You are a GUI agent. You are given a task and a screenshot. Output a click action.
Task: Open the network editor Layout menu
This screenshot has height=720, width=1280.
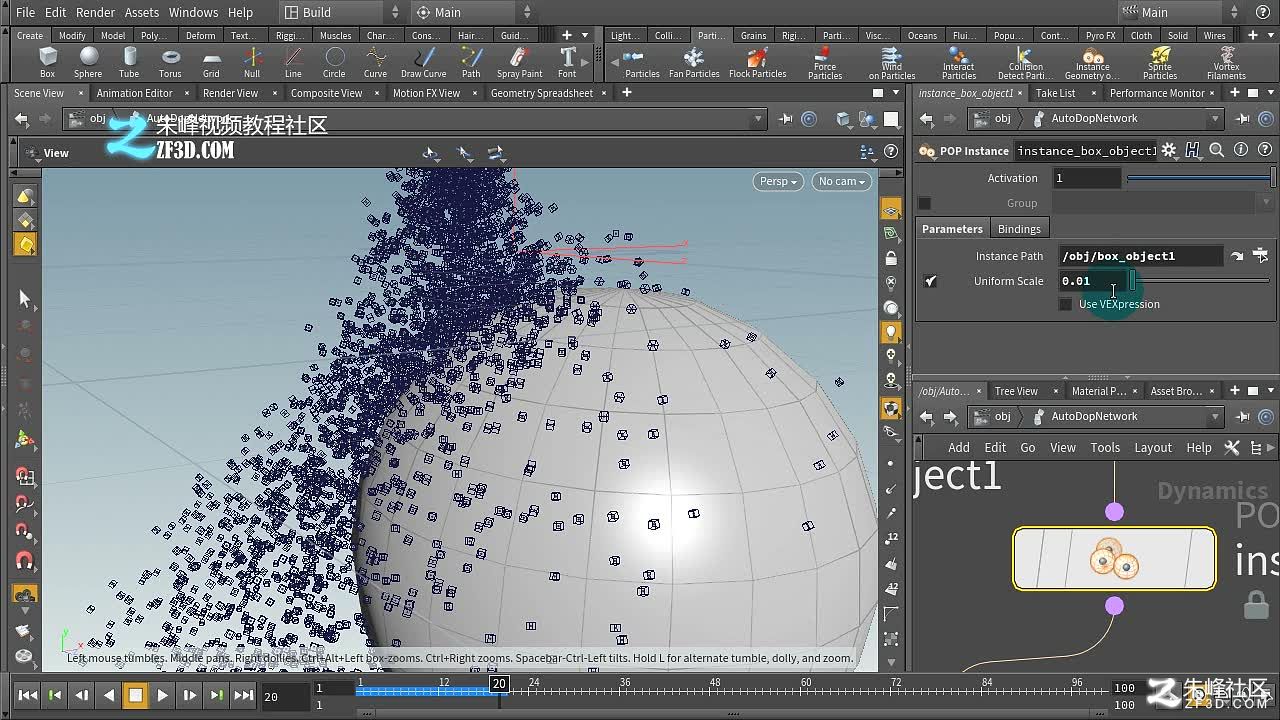1152,447
